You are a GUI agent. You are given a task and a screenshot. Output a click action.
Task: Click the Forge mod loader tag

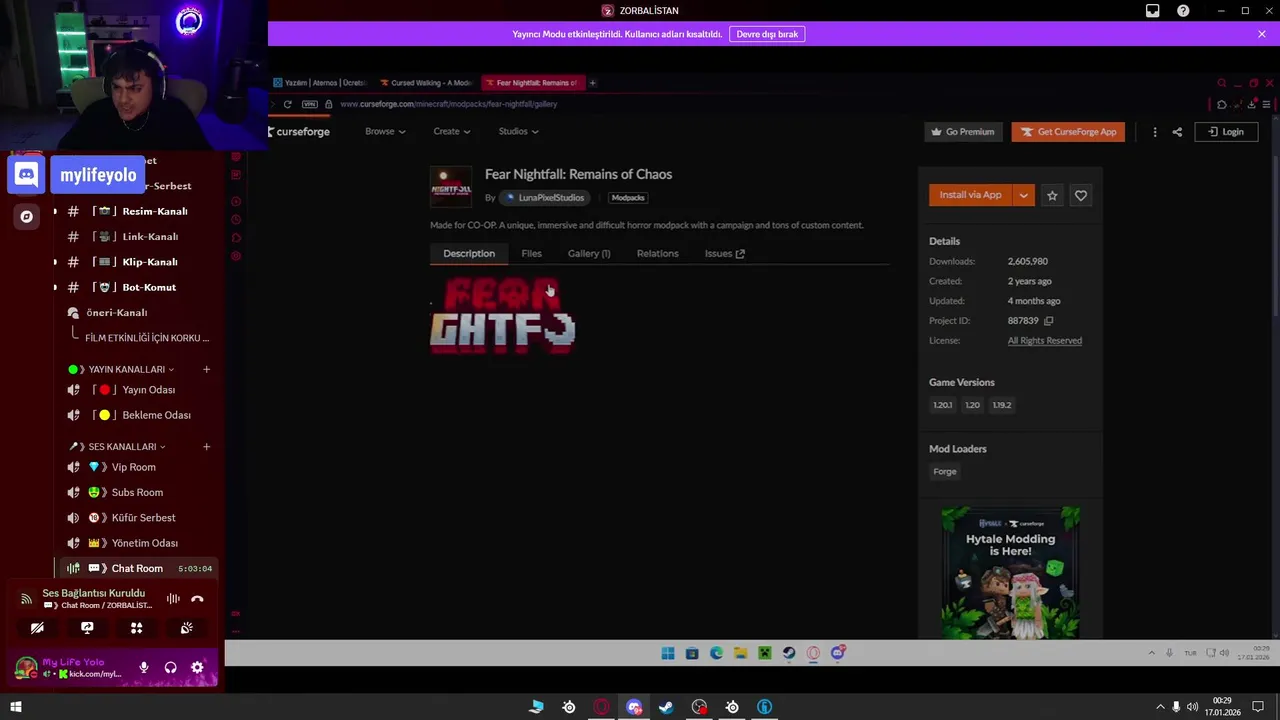coord(945,472)
